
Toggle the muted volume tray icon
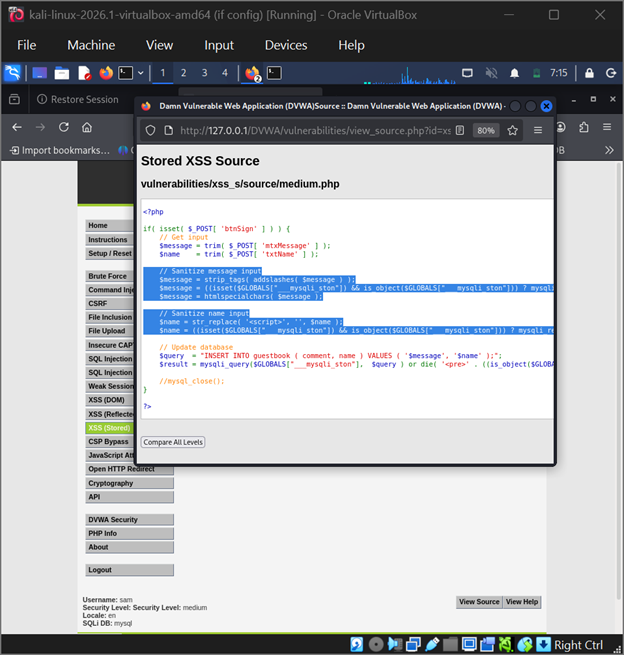click(x=491, y=73)
